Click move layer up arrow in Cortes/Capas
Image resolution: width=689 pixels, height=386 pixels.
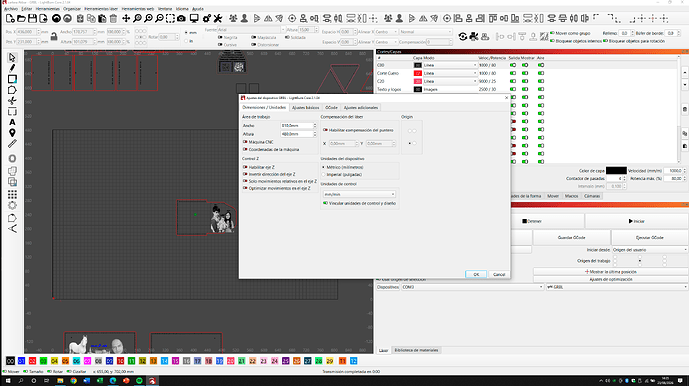pyautogui.click(x=685, y=72)
